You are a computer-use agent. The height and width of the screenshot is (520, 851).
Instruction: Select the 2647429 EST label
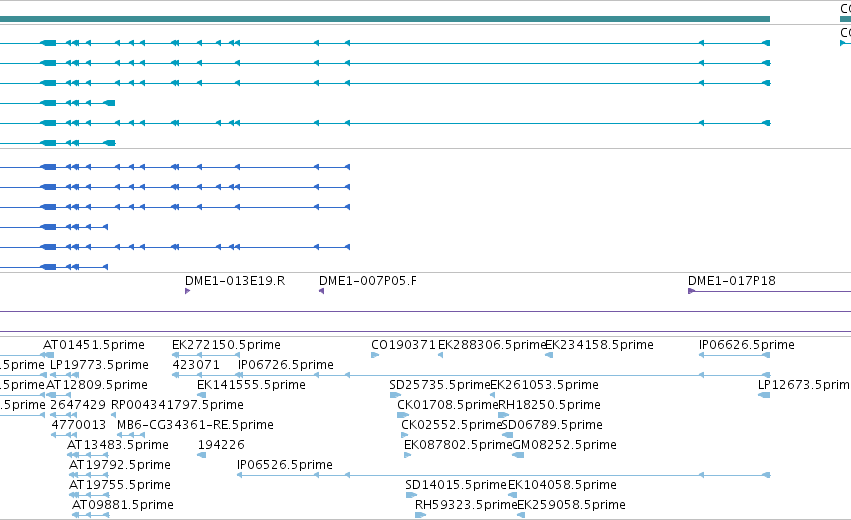[78, 405]
